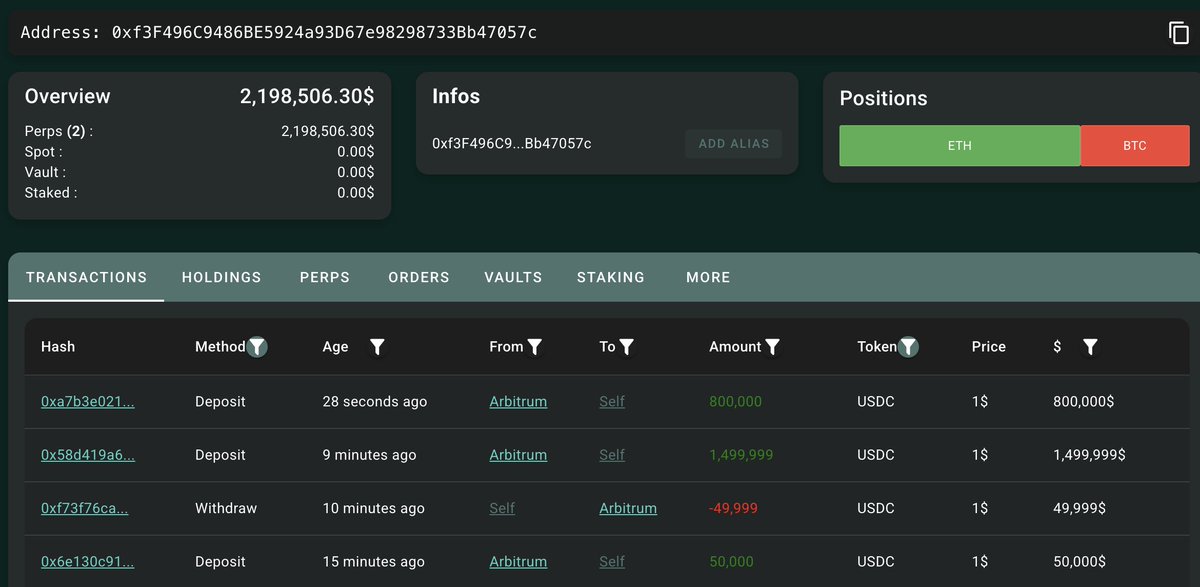Open the Staking tab
Screen dimensions: 1200x587
pyautogui.click(x=611, y=277)
